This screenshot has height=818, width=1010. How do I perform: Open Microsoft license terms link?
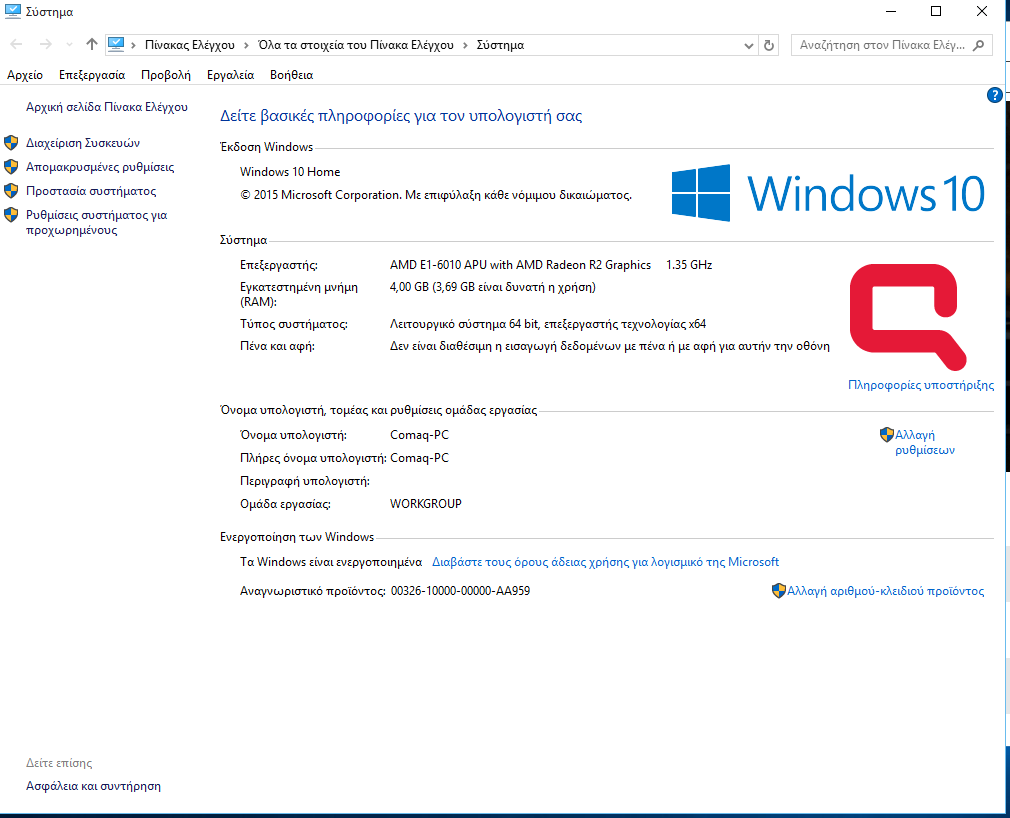[605, 562]
